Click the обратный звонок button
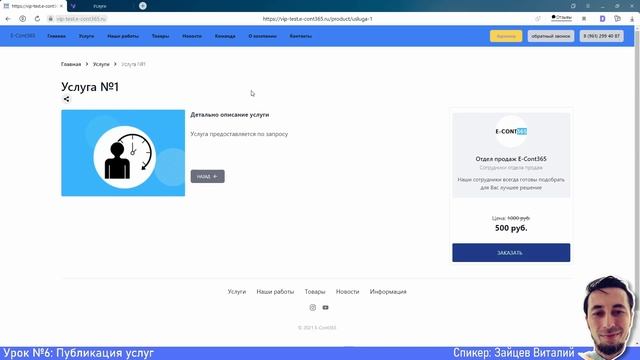Image resolution: width=640 pixels, height=360 pixels. (x=551, y=36)
